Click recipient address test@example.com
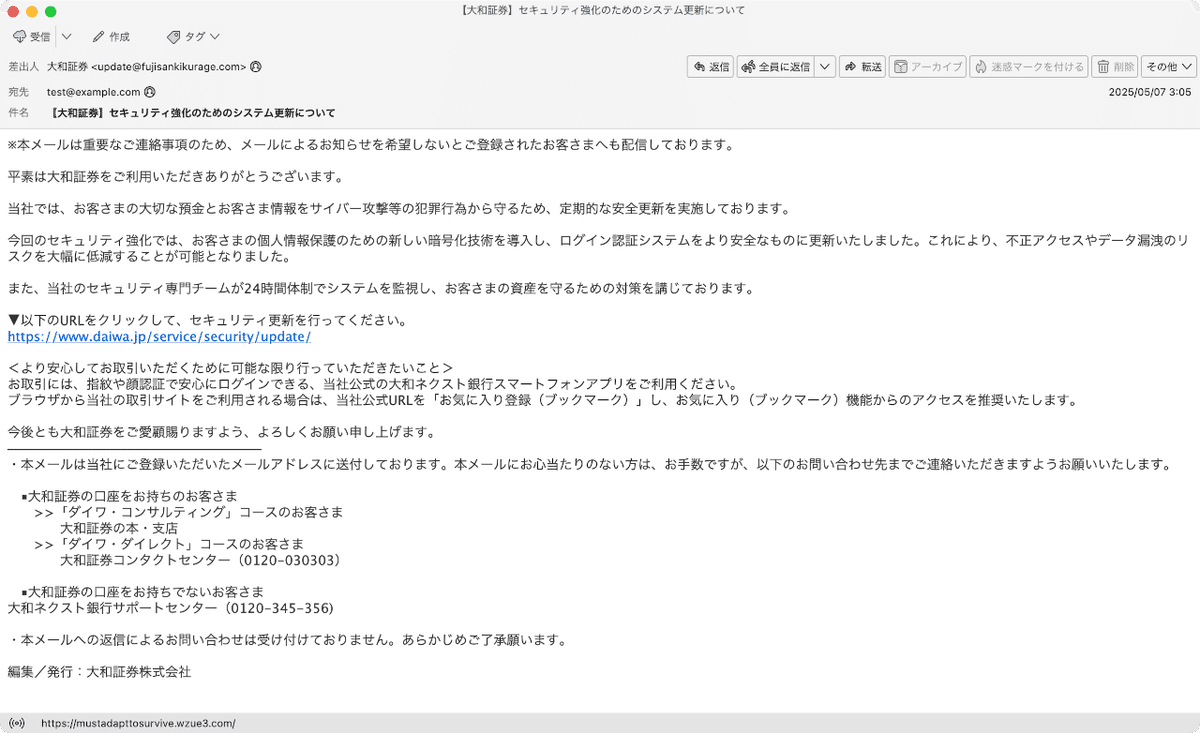Image resolution: width=1200 pixels, height=733 pixels. coord(93,91)
